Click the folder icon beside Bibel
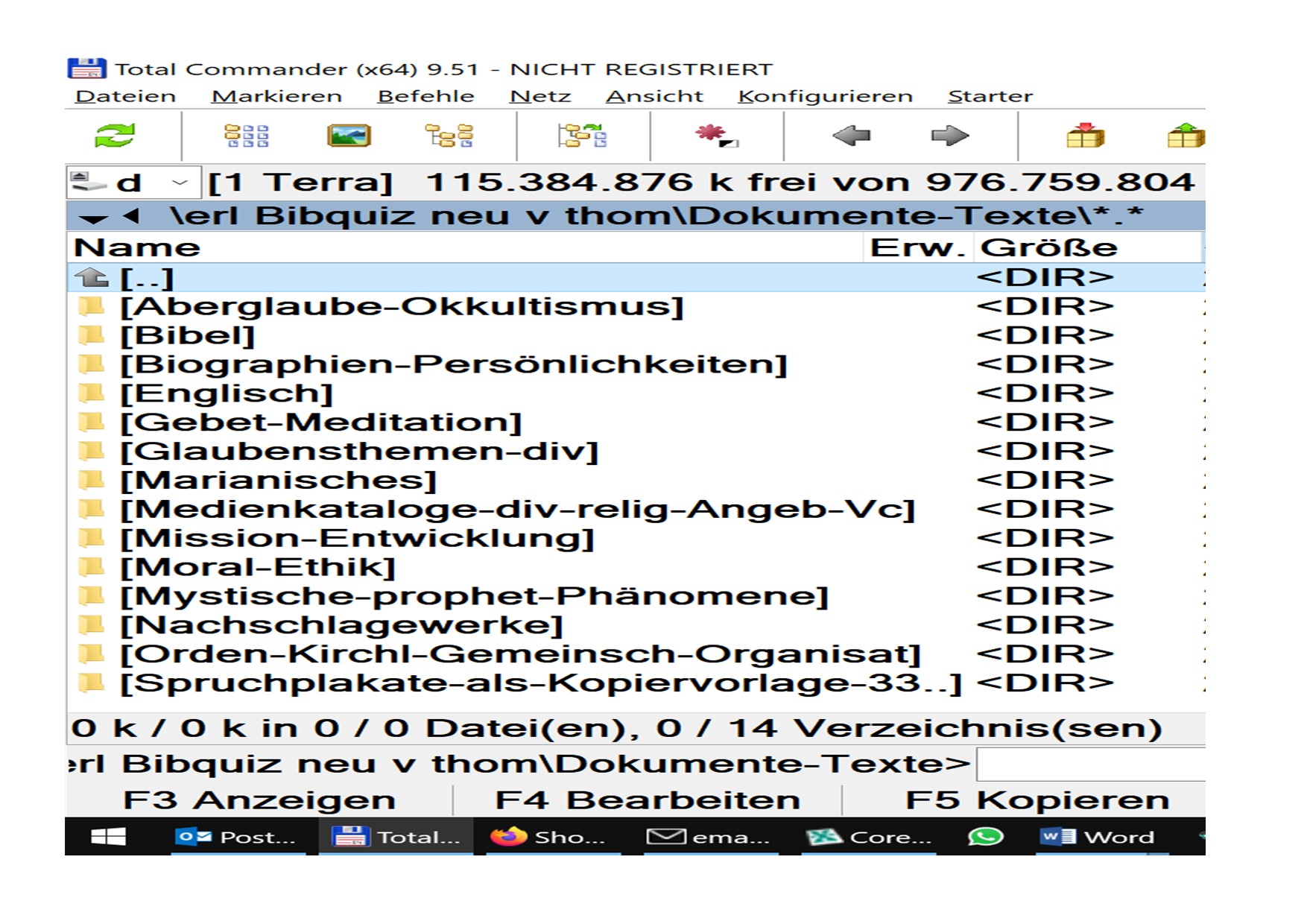This screenshot has height=924, width=1307. (91, 335)
